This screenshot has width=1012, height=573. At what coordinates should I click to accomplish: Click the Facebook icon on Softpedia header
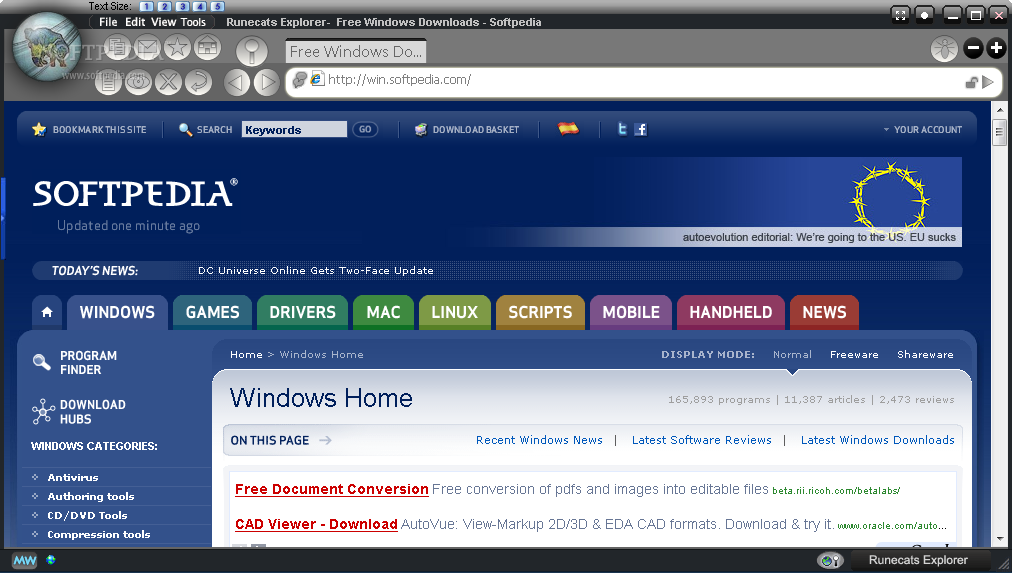(640, 130)
